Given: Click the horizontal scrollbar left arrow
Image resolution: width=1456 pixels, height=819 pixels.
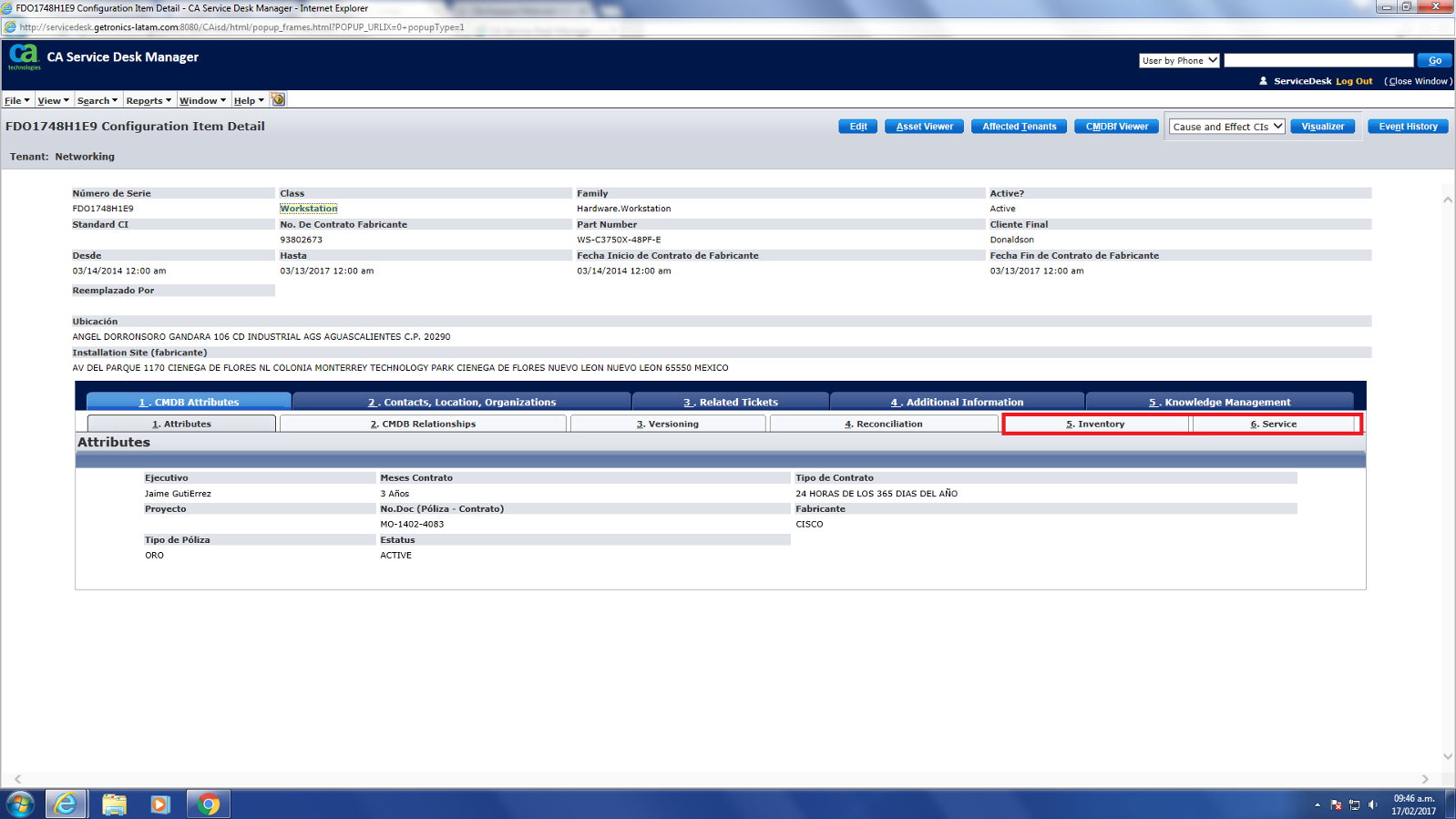Looking at the screenshot, I should [x=17, y=779].
